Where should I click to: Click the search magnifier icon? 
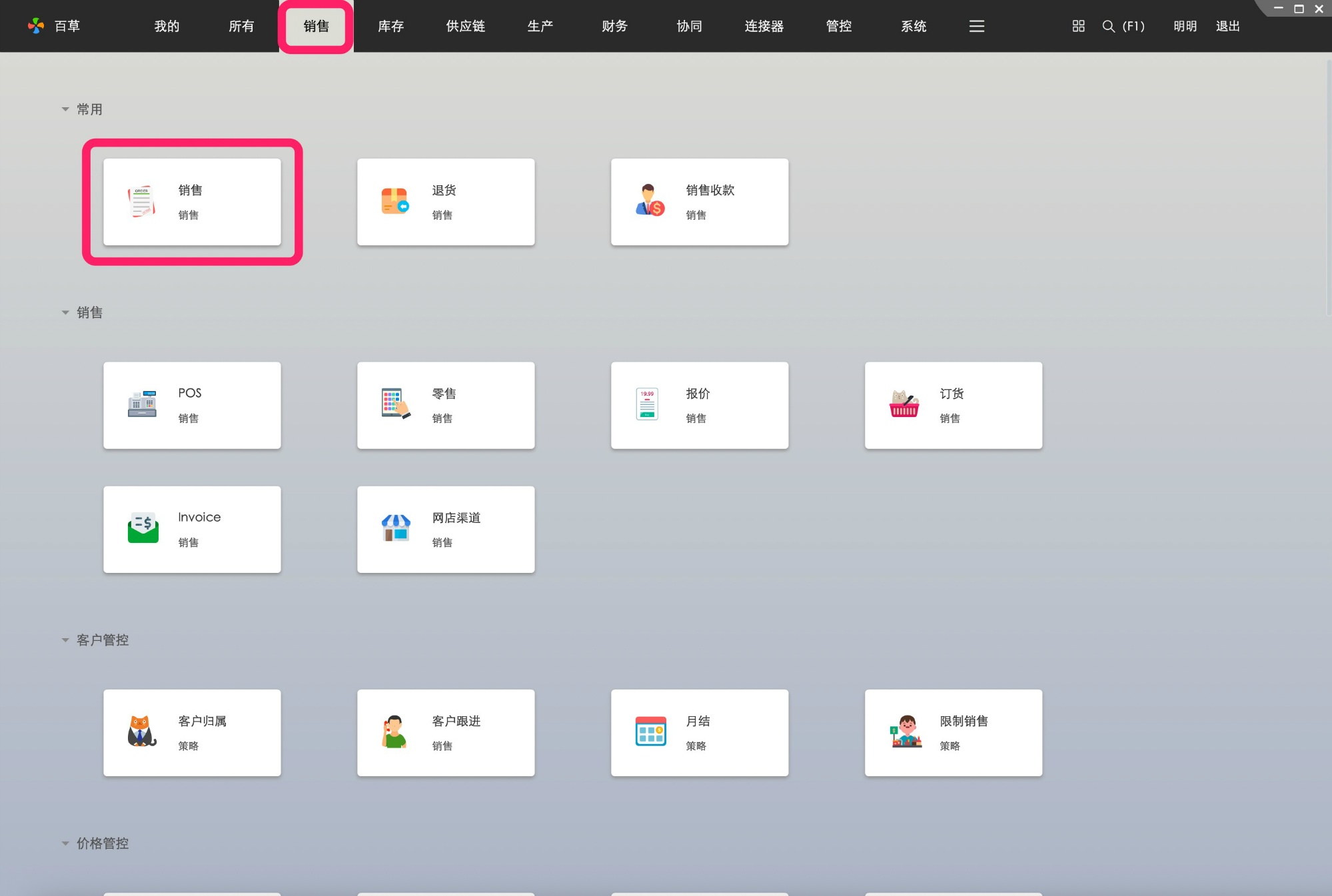[x=1108, y=26]
